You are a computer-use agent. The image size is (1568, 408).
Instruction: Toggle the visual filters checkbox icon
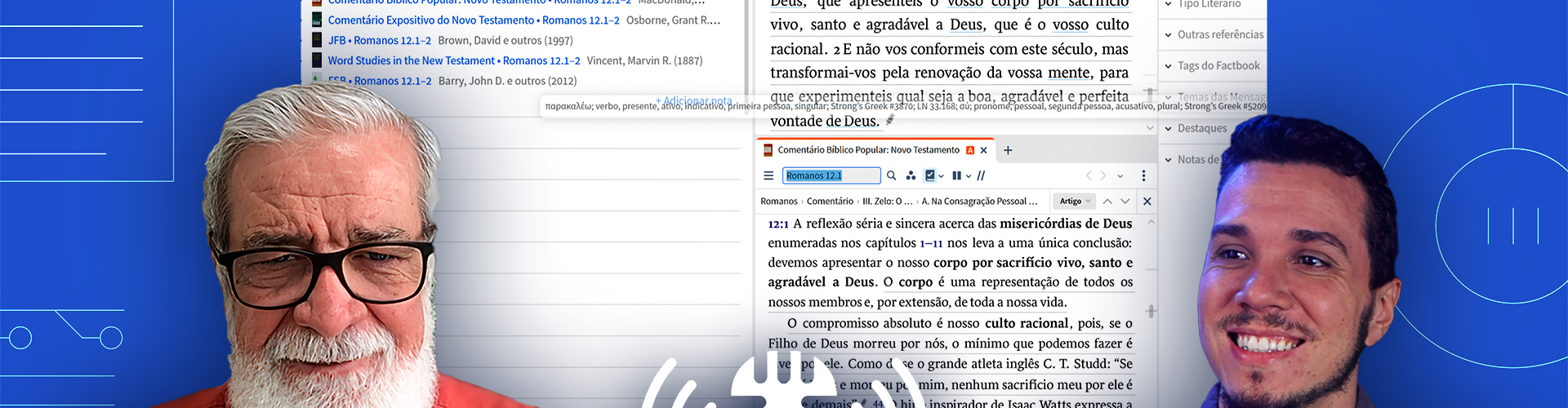tap(929, 175)
